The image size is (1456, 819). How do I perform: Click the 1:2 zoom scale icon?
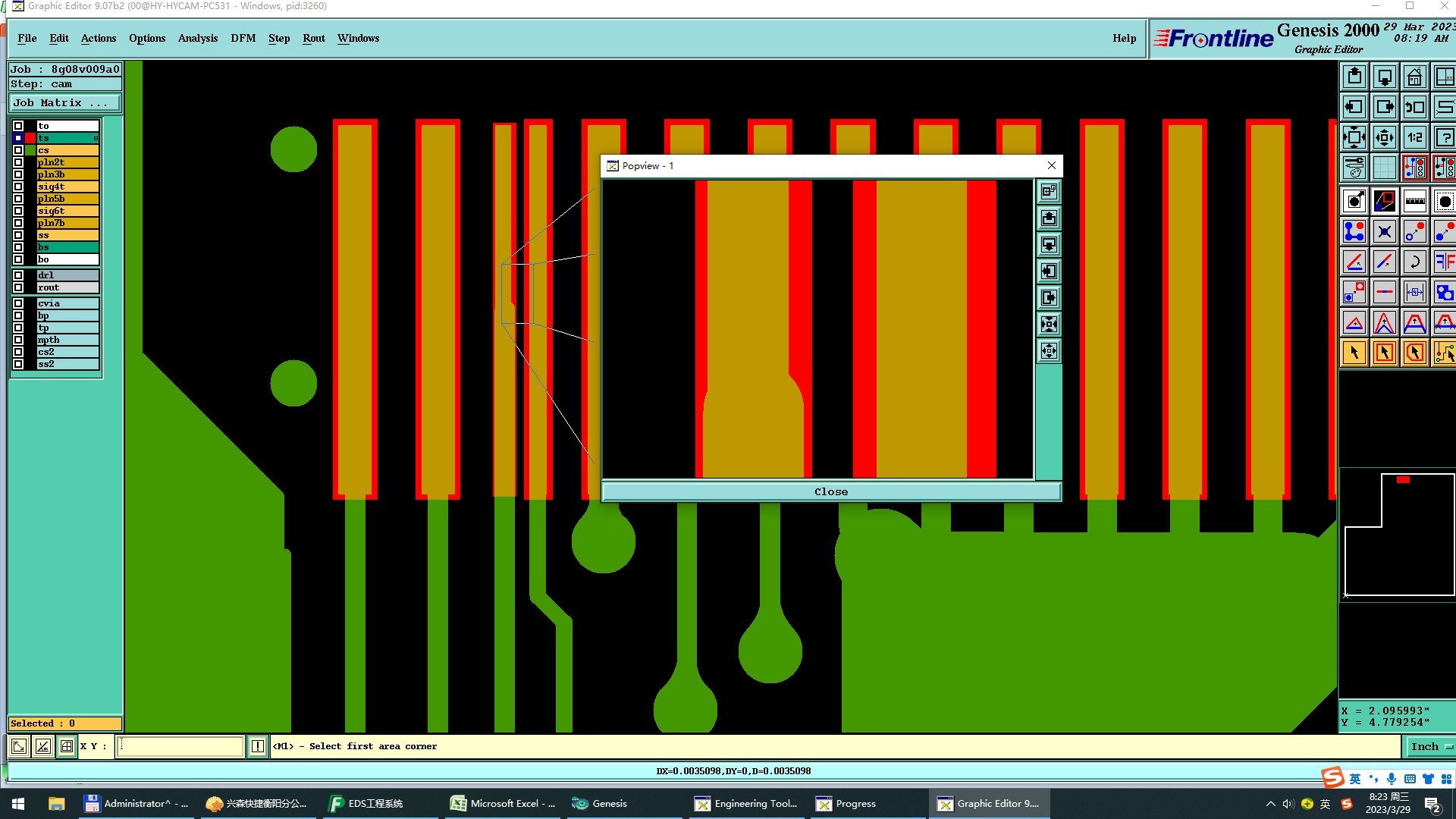click(1414, 138)
